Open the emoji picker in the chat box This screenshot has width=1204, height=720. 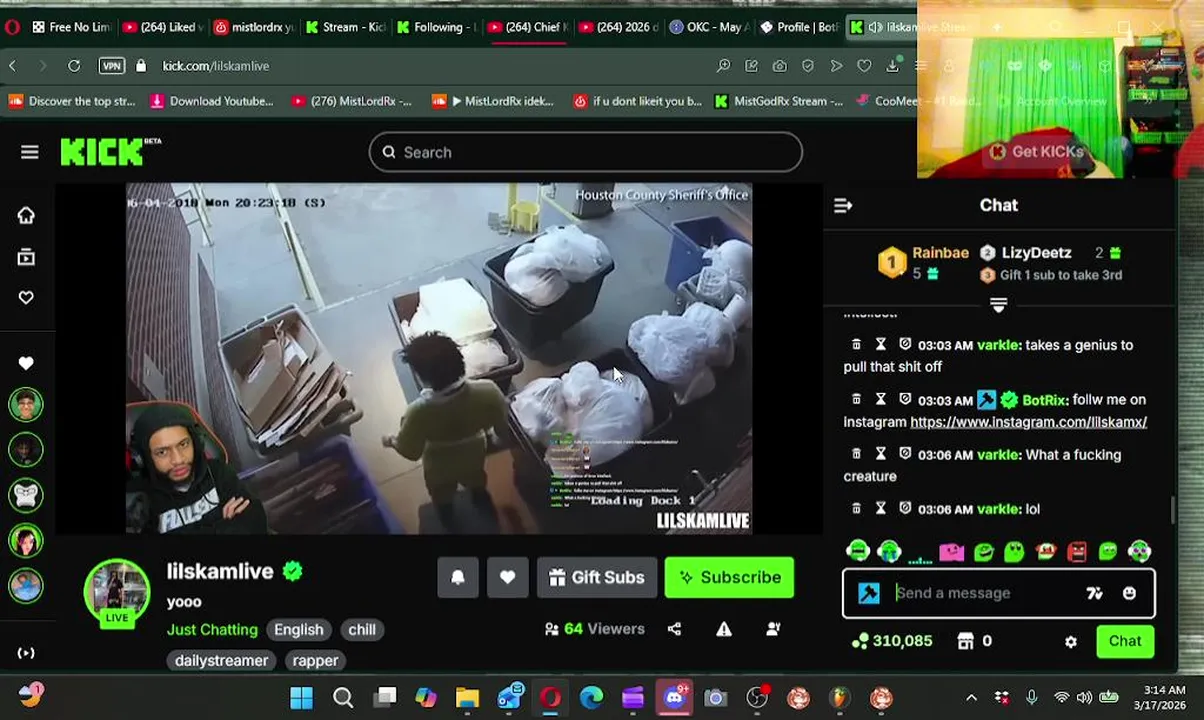click(x=1129, y=593)
